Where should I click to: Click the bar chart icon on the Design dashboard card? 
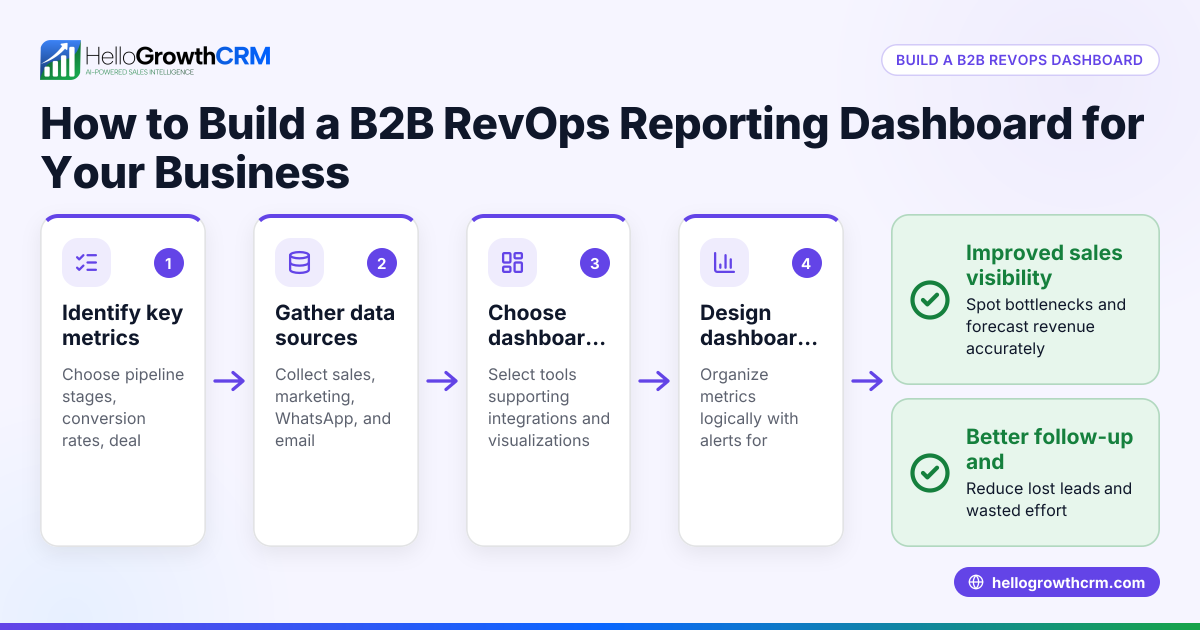tap(724, 263)
